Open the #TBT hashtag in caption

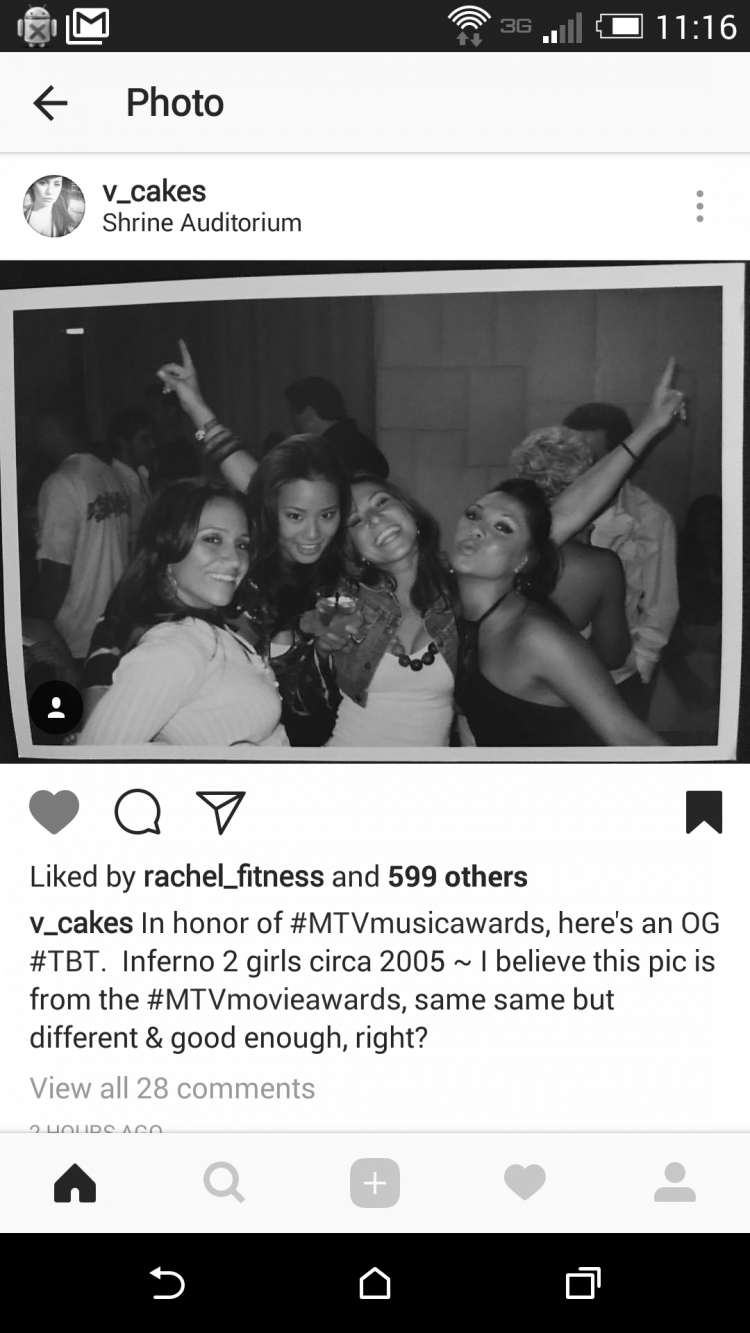68,961
